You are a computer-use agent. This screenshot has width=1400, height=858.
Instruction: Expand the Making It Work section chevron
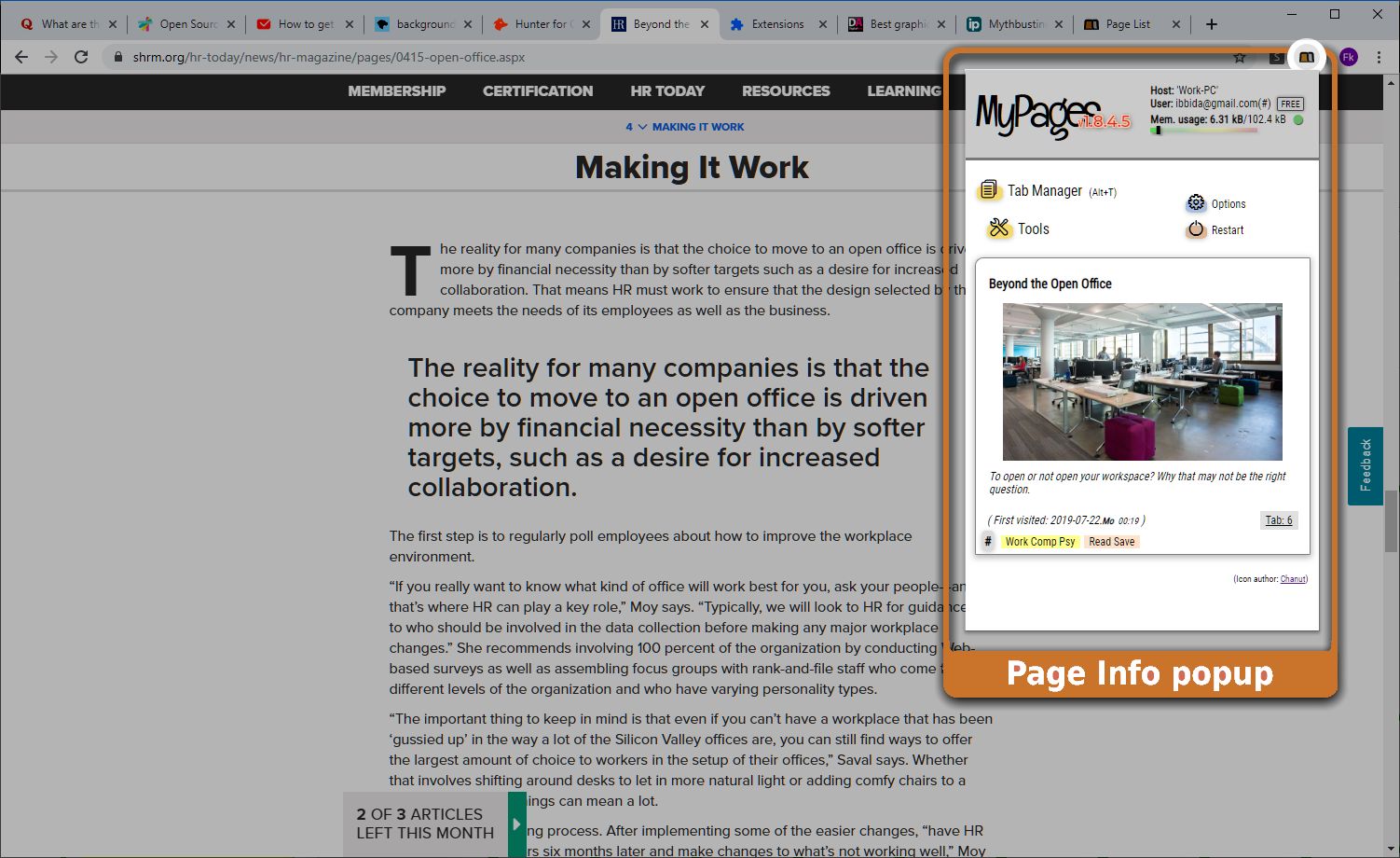[643, 126]
